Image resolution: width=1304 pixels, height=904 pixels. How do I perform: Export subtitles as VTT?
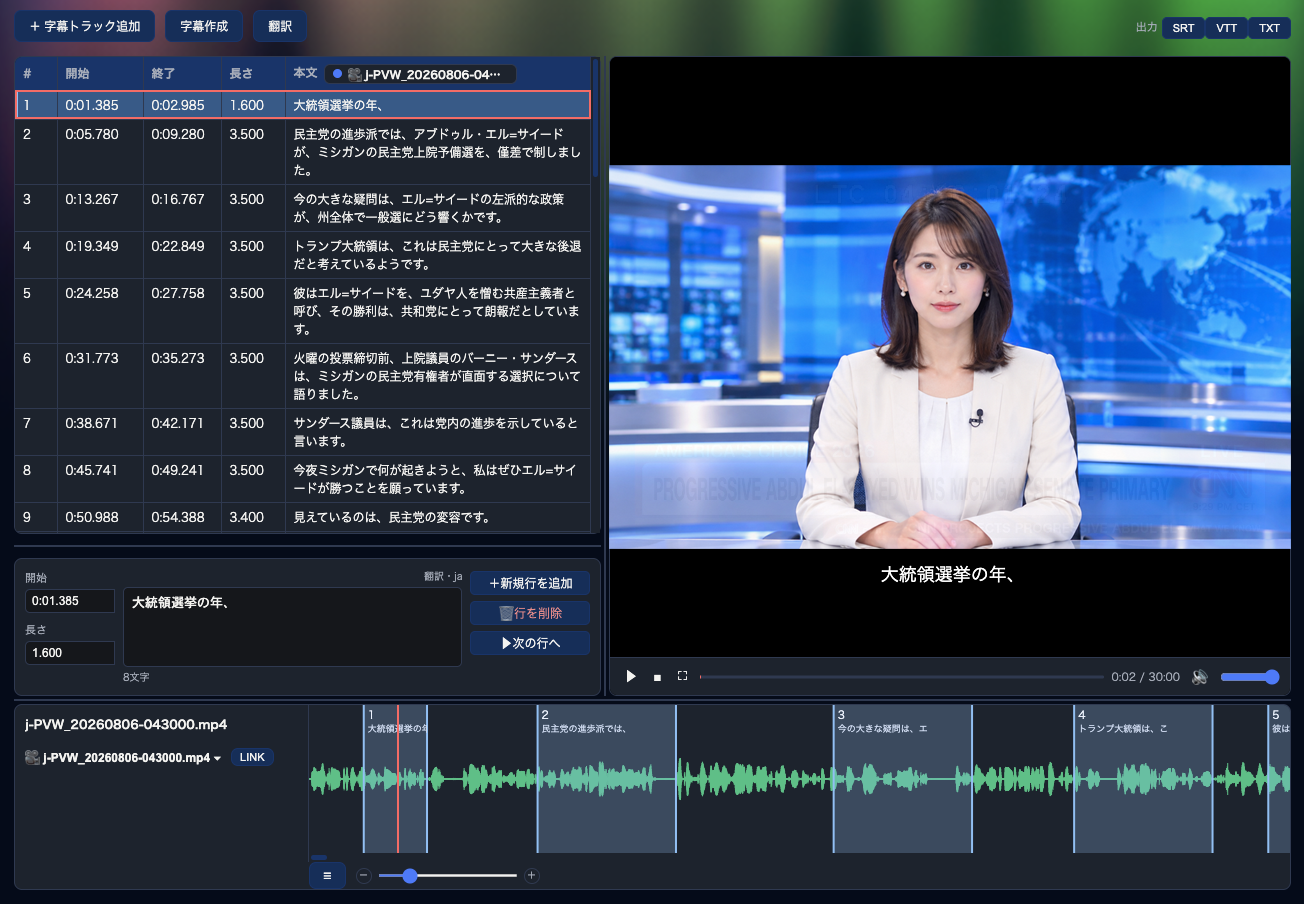[x=1226, y=28]
